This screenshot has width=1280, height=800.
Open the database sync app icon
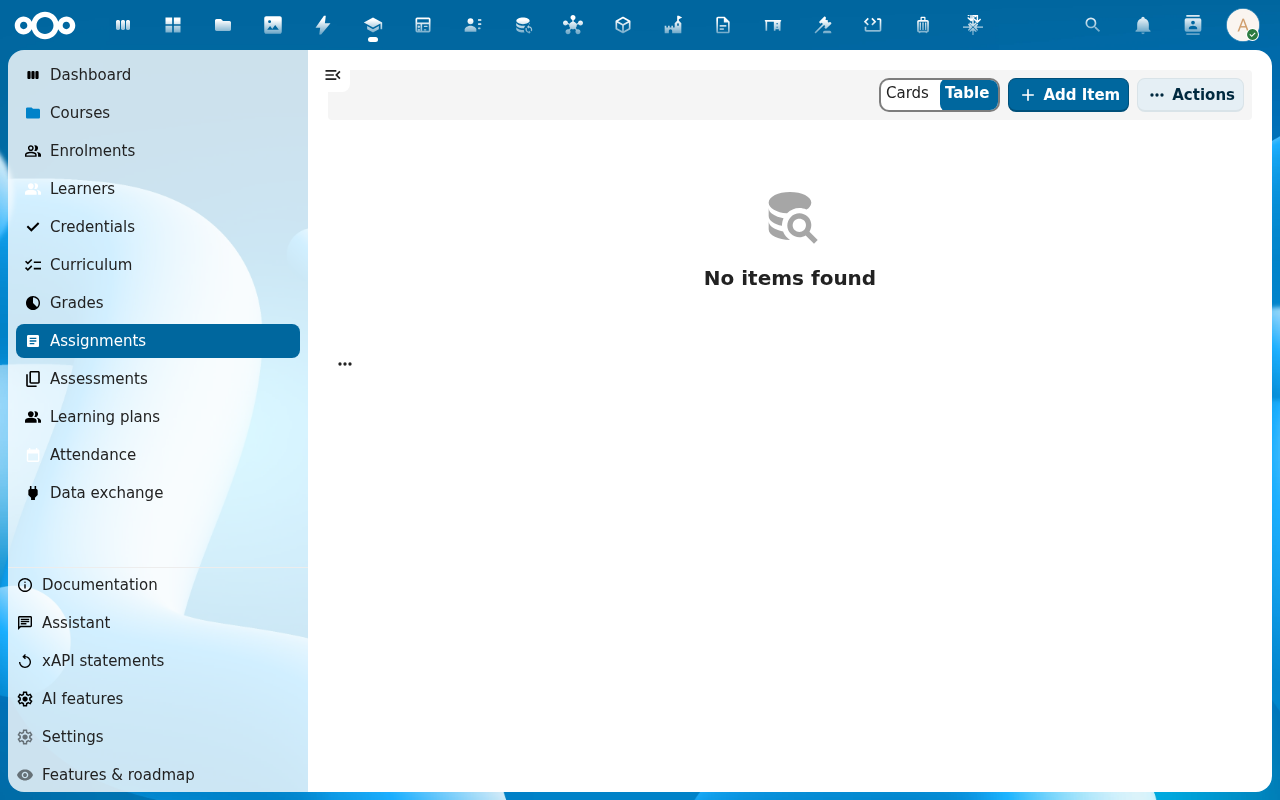(523, 25)
